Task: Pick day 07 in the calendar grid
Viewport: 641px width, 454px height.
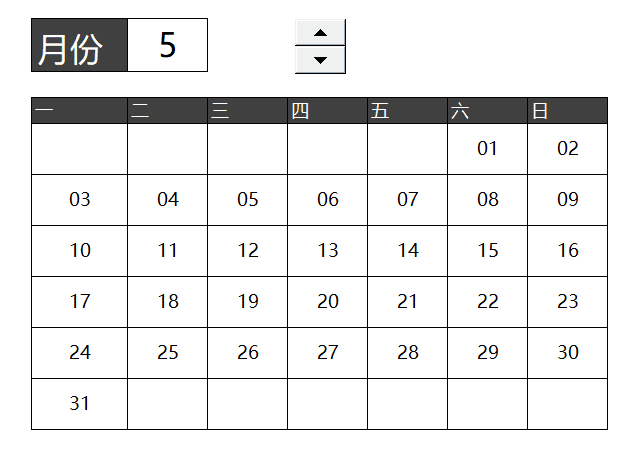Action: point(408,200)
